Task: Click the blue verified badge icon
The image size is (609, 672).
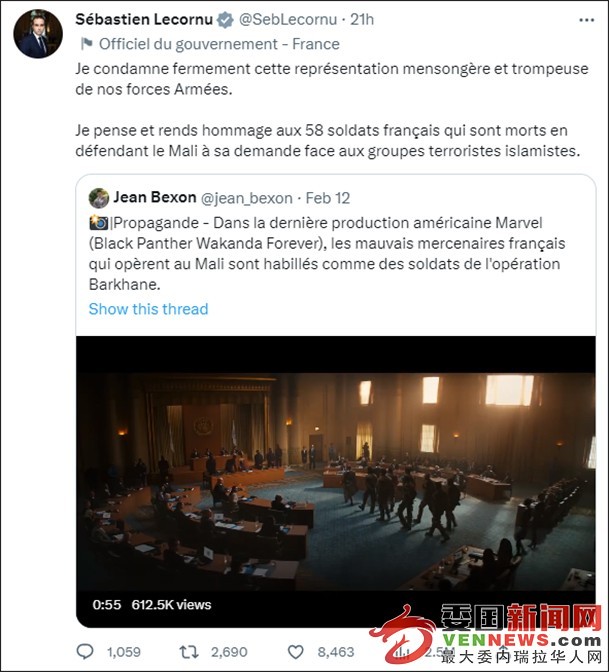Action: 225,20
